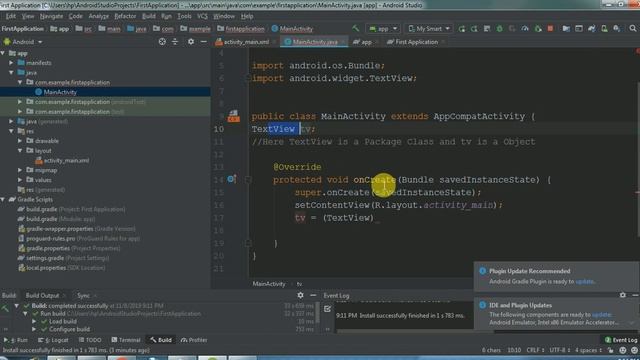The image size is (640, 360).
Task: Click the red Stop button in the toolbar
Action: coord(550,29)
